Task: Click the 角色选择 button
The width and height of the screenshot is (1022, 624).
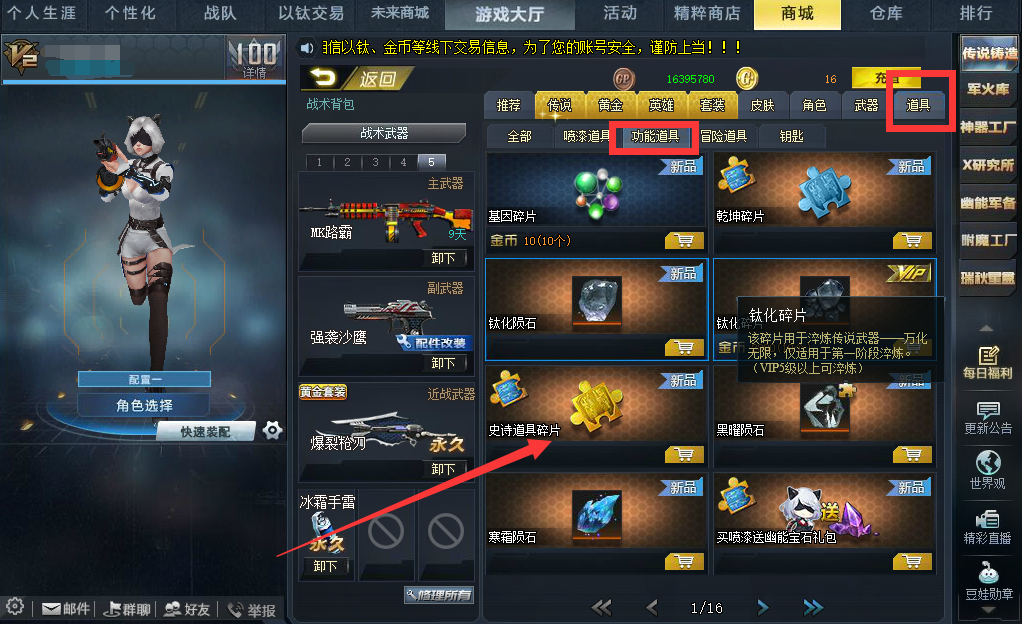Action: [x=144, y=405]
